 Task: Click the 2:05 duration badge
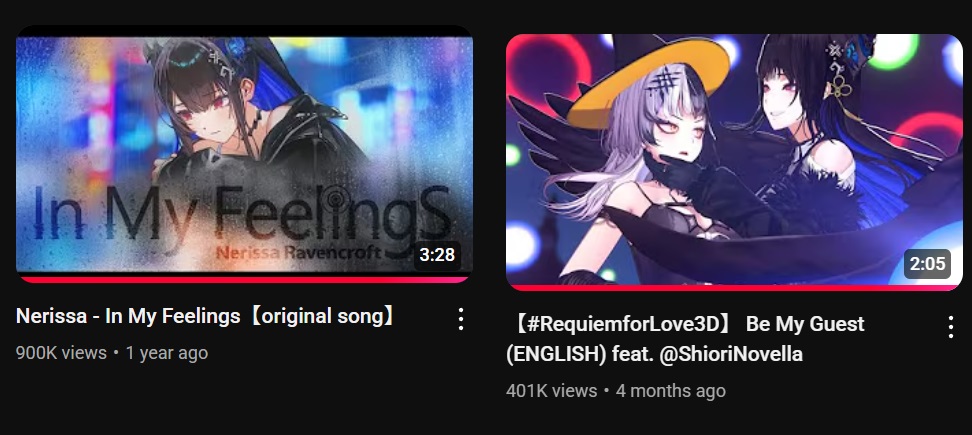(x=927, y=264)
